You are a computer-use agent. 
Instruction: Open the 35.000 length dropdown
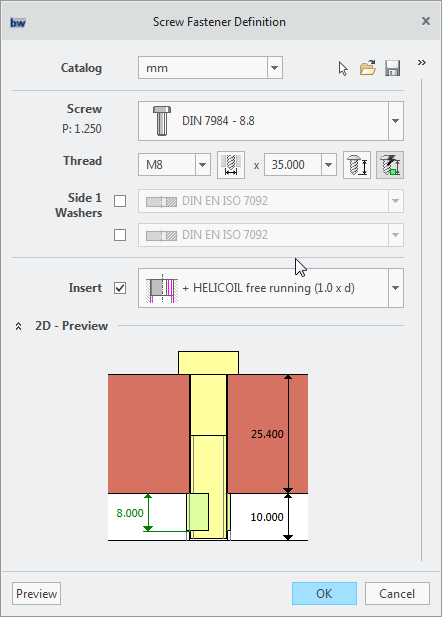pyautogui.click(x=329, y=164)
